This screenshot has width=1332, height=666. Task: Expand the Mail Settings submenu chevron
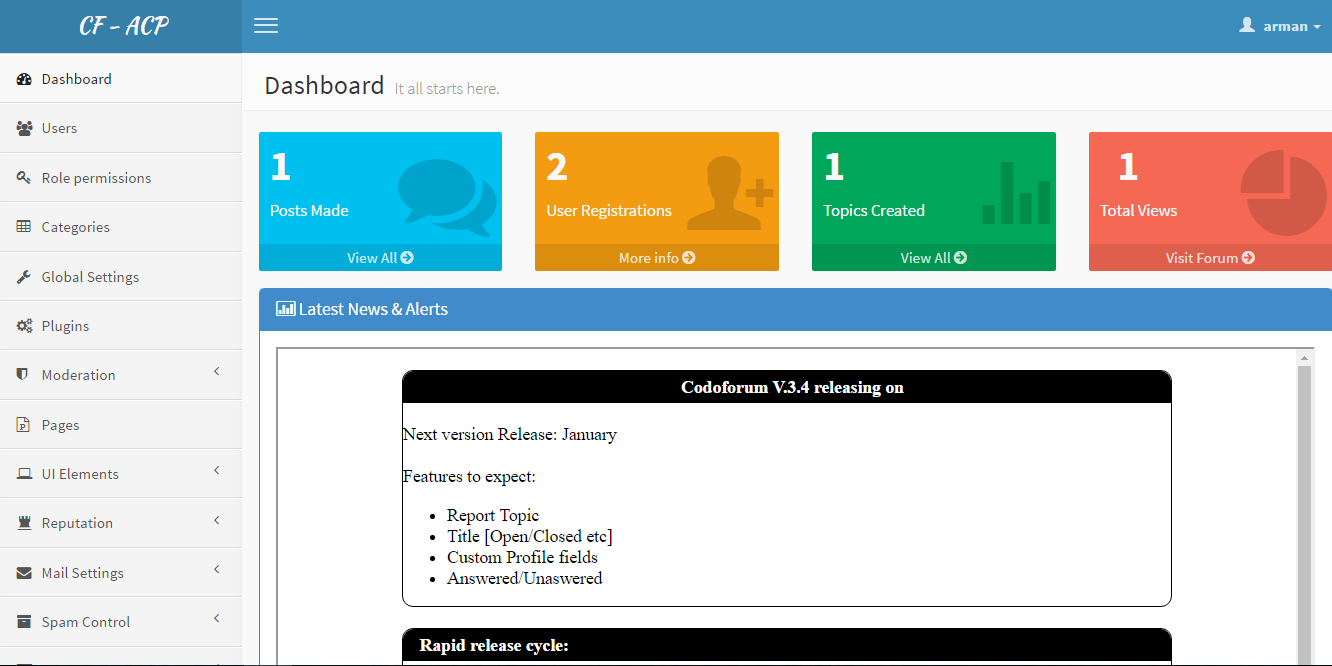217,570
